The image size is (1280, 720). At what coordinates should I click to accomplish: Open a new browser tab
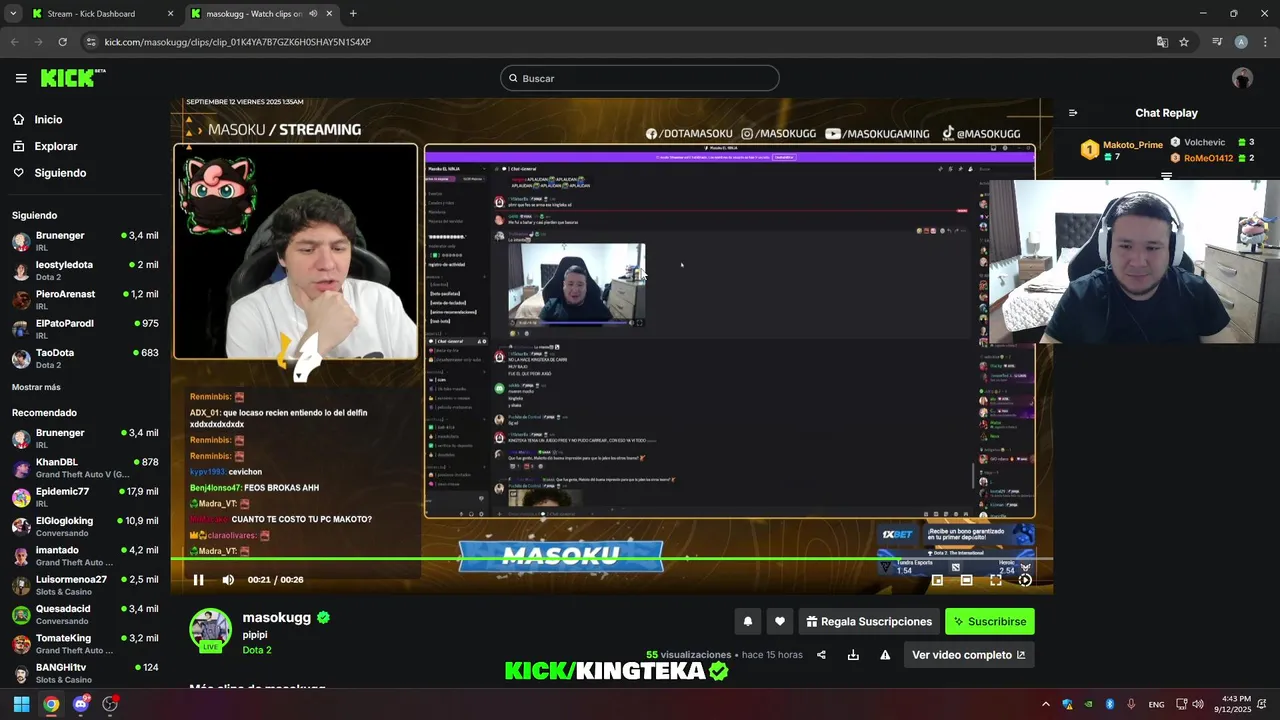coord(353,14)
